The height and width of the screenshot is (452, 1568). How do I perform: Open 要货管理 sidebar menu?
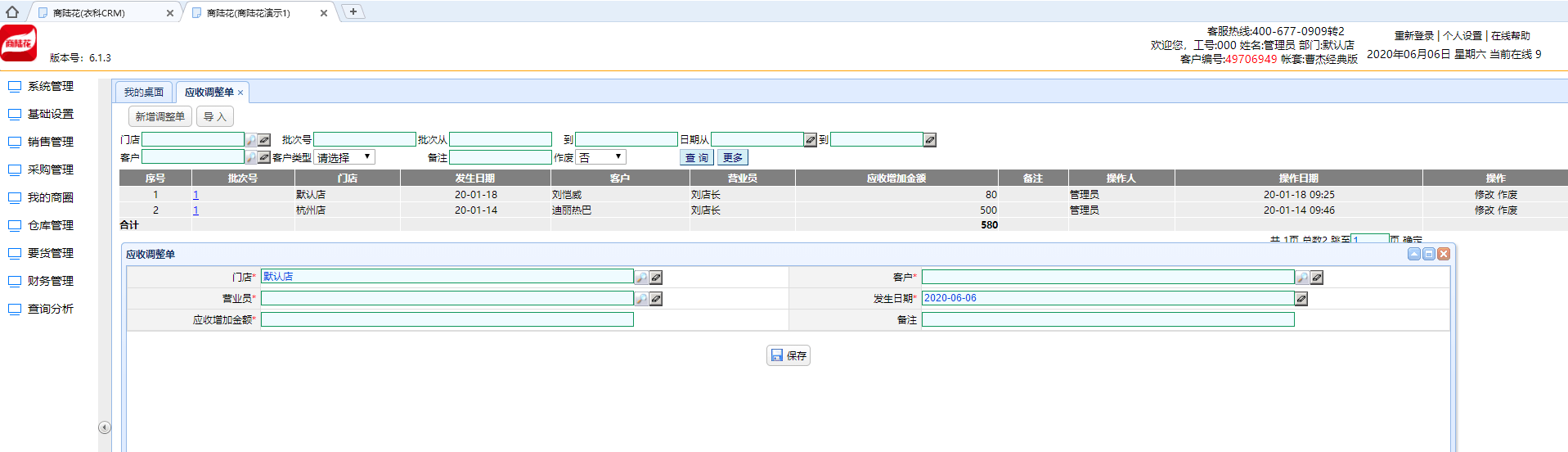pyautogui.click(x=51, y=253)
